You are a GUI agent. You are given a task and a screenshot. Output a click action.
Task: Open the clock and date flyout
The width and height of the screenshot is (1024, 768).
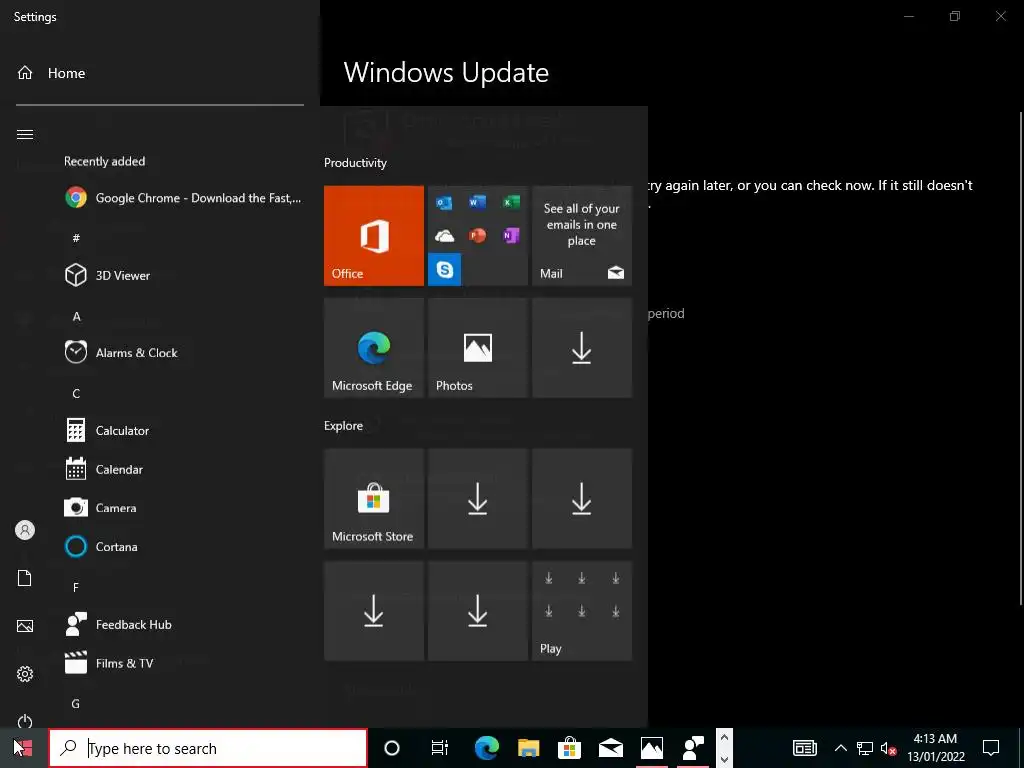click(x=936, y=748)
